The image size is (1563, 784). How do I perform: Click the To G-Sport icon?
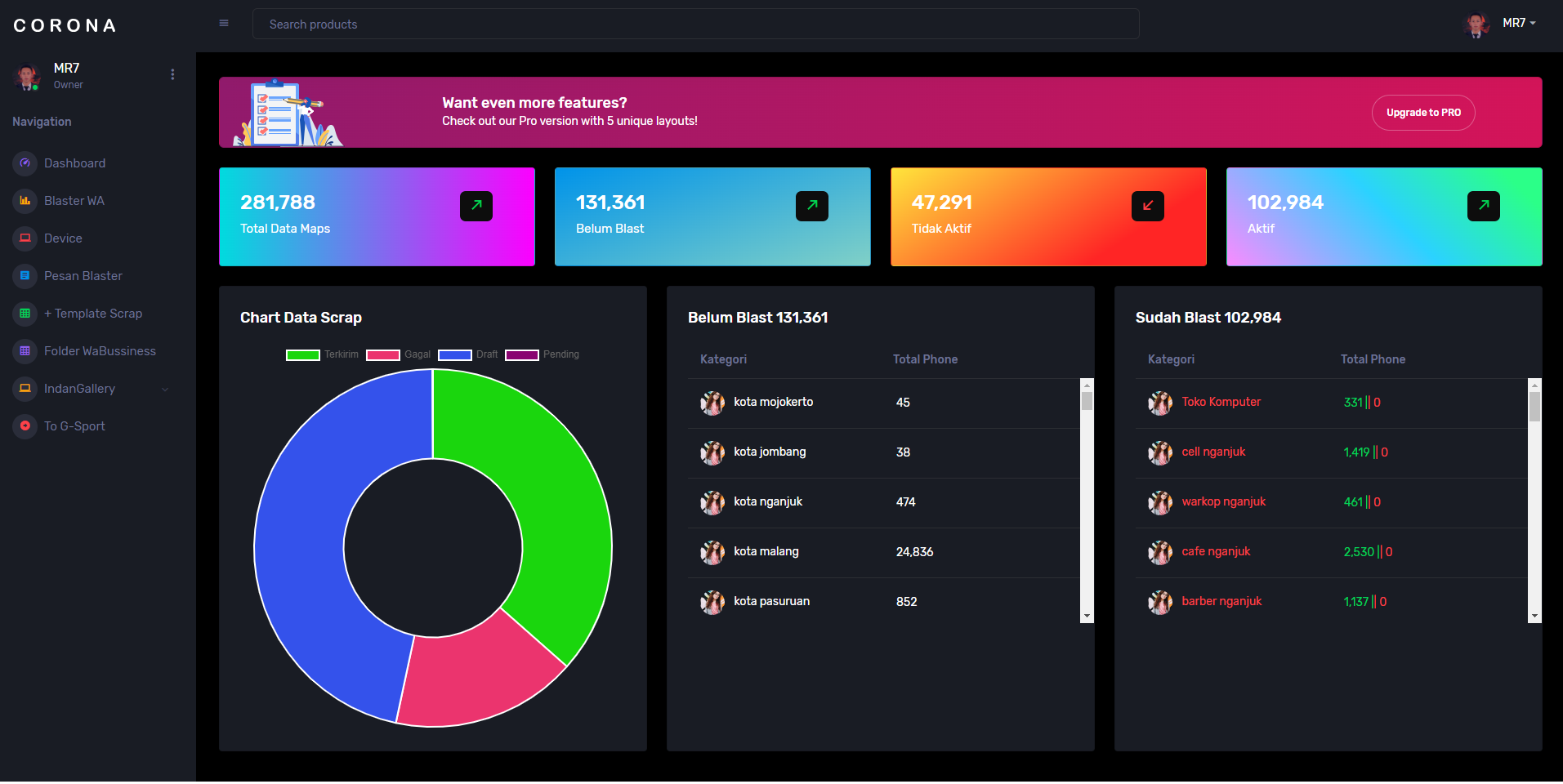pos(25,426)
